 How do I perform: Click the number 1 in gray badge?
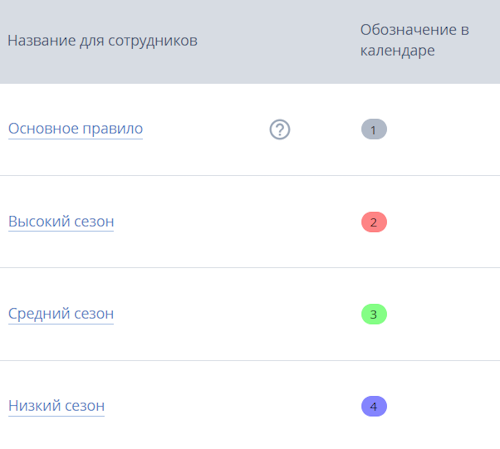point(373,130)
